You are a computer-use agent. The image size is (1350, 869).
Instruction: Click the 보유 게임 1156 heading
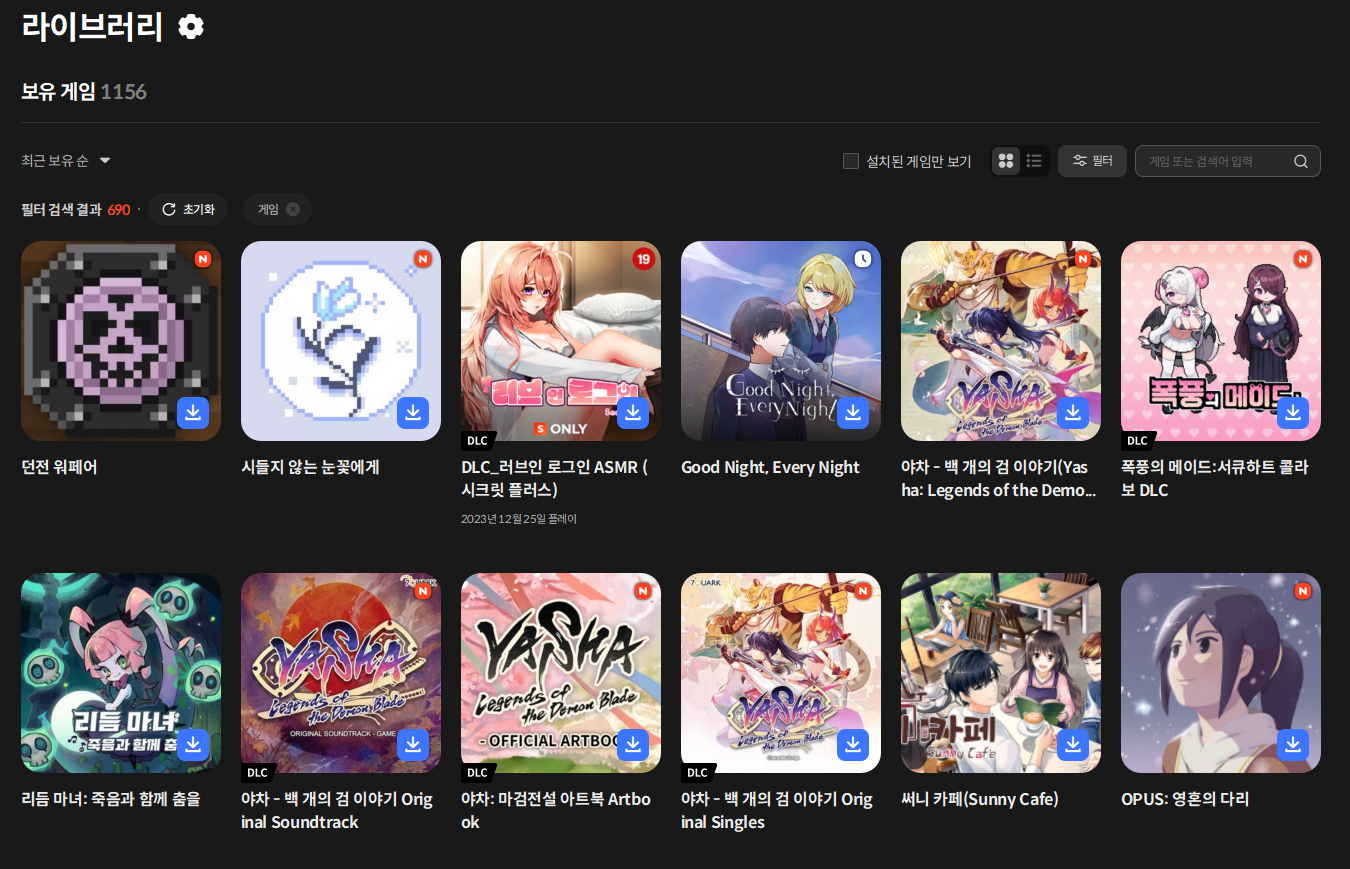click(84, 92)
